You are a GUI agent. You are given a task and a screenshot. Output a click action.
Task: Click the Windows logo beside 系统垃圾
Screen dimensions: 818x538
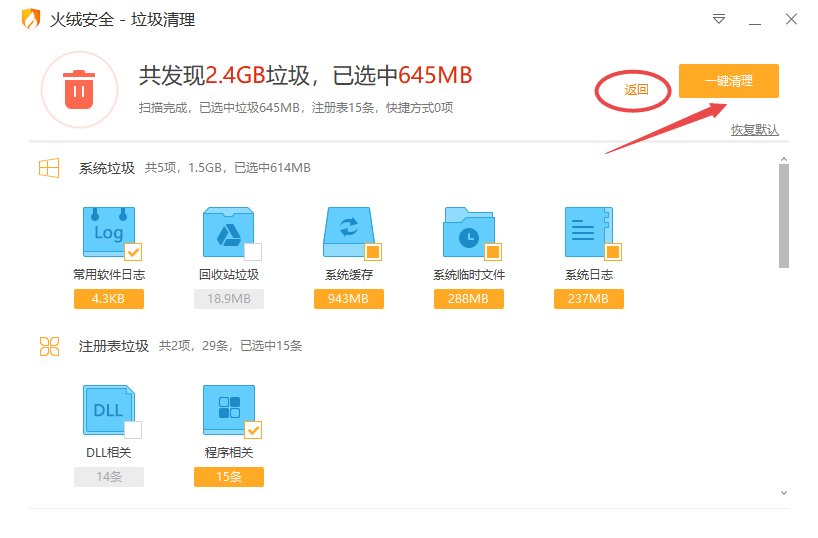(x=49, y=168)
